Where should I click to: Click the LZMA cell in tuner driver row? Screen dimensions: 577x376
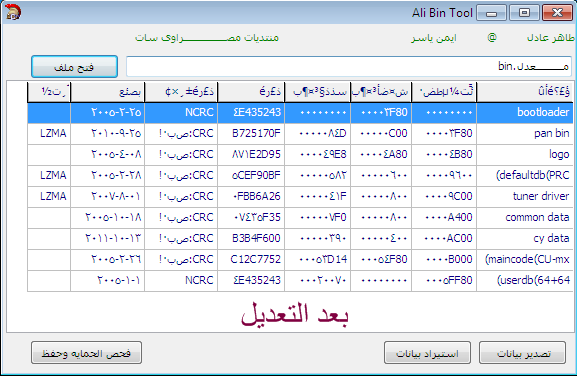click(49, 196)
